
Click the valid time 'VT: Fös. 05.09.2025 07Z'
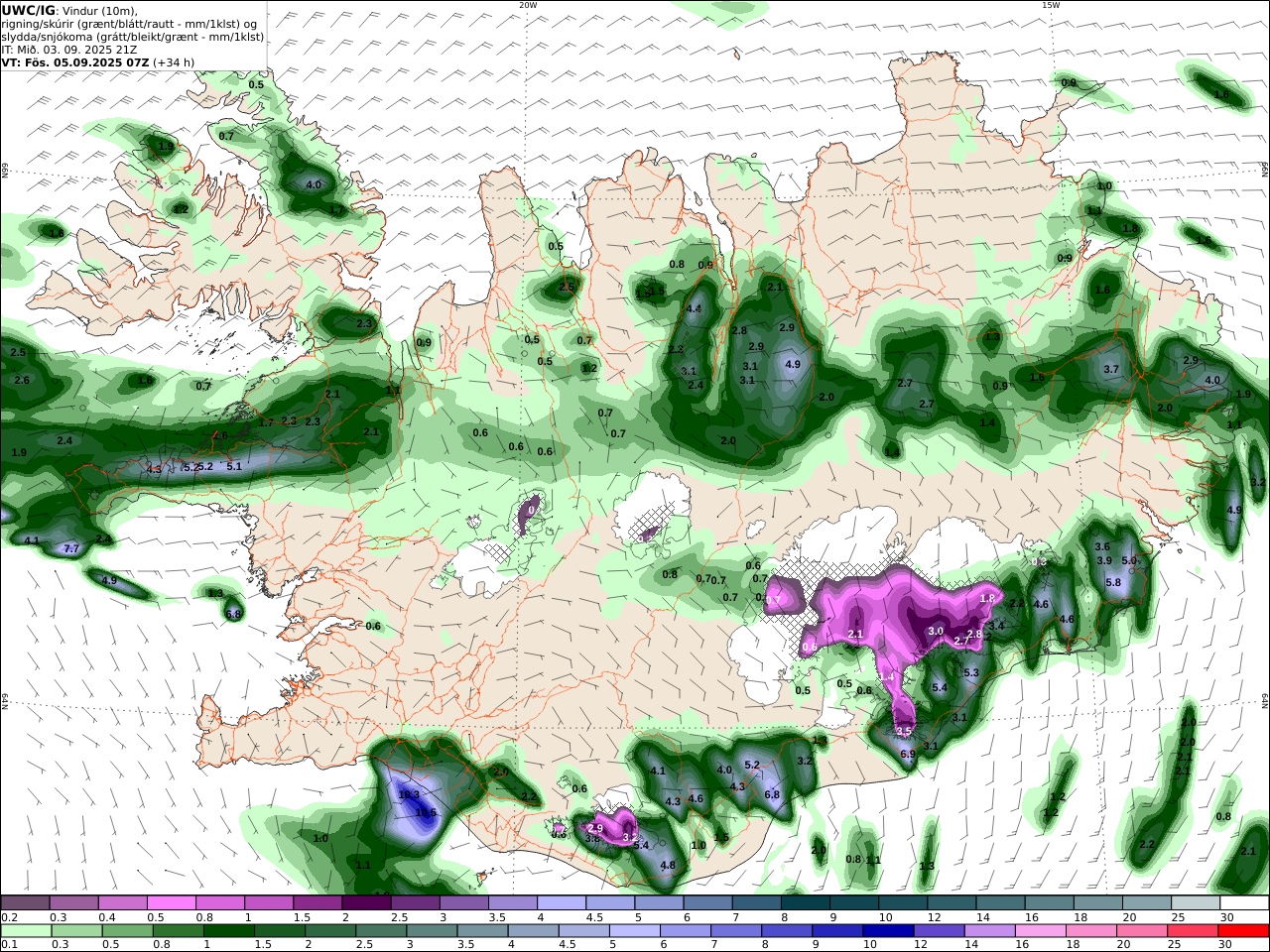(74, 61)
